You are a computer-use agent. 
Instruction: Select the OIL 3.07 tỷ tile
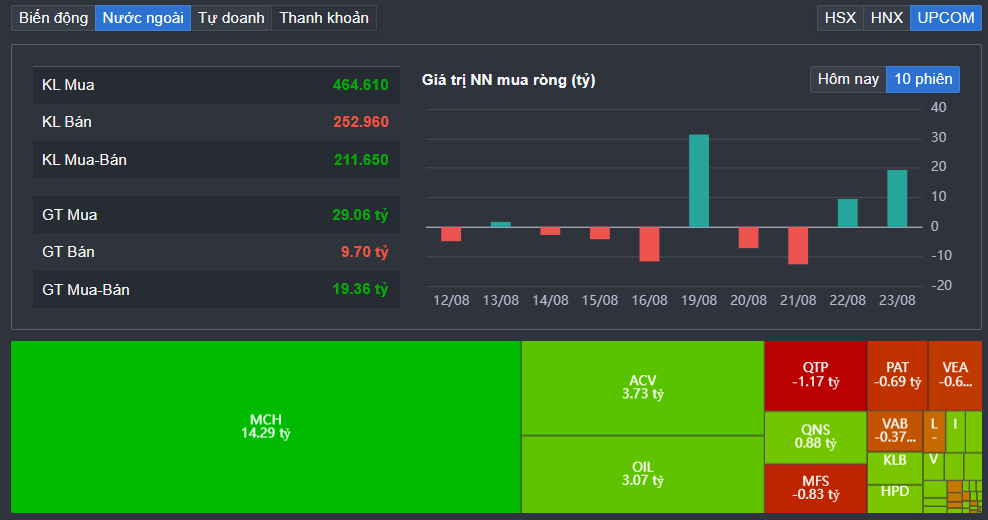coord(642,474)
